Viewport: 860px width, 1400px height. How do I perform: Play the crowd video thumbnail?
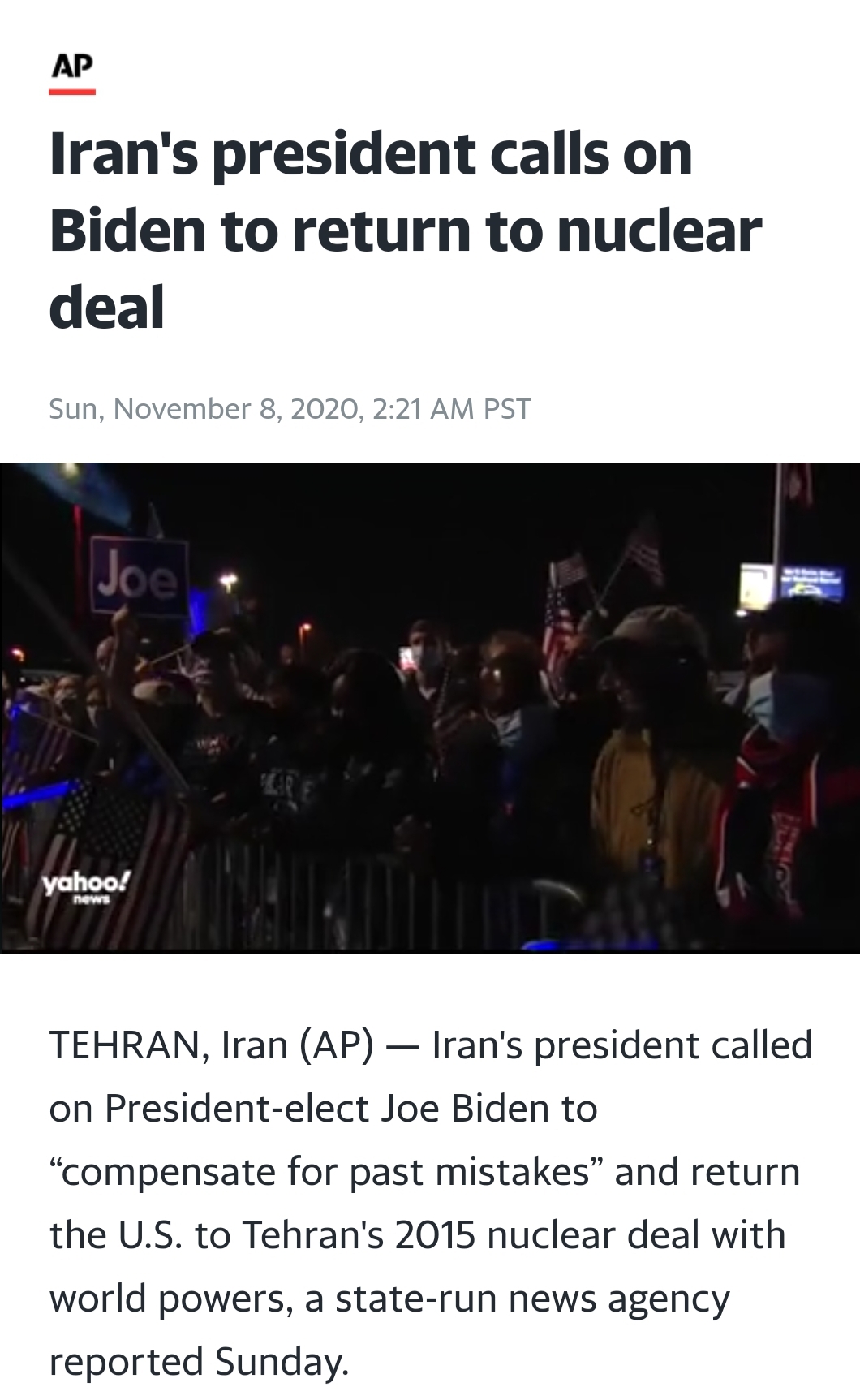coord(430,708)
